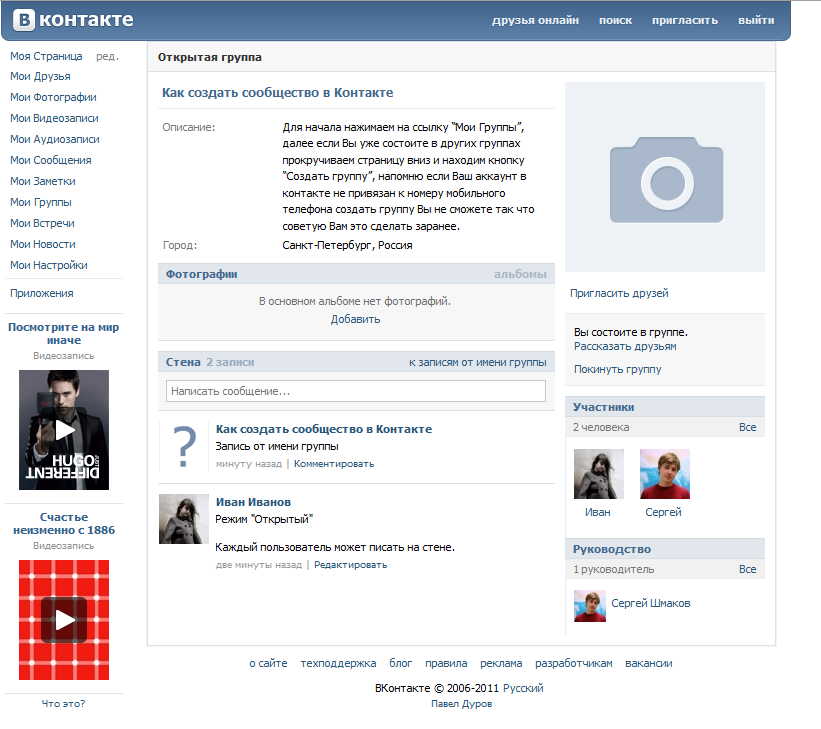Click the Павел Дуров footer link
This screenshot has width=821, height=729.
(461, 704)
